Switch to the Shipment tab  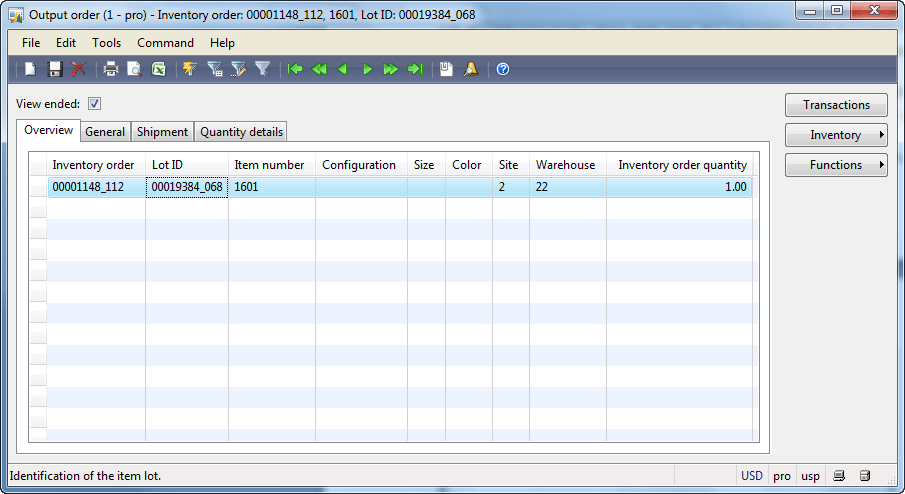click(162, 132)
